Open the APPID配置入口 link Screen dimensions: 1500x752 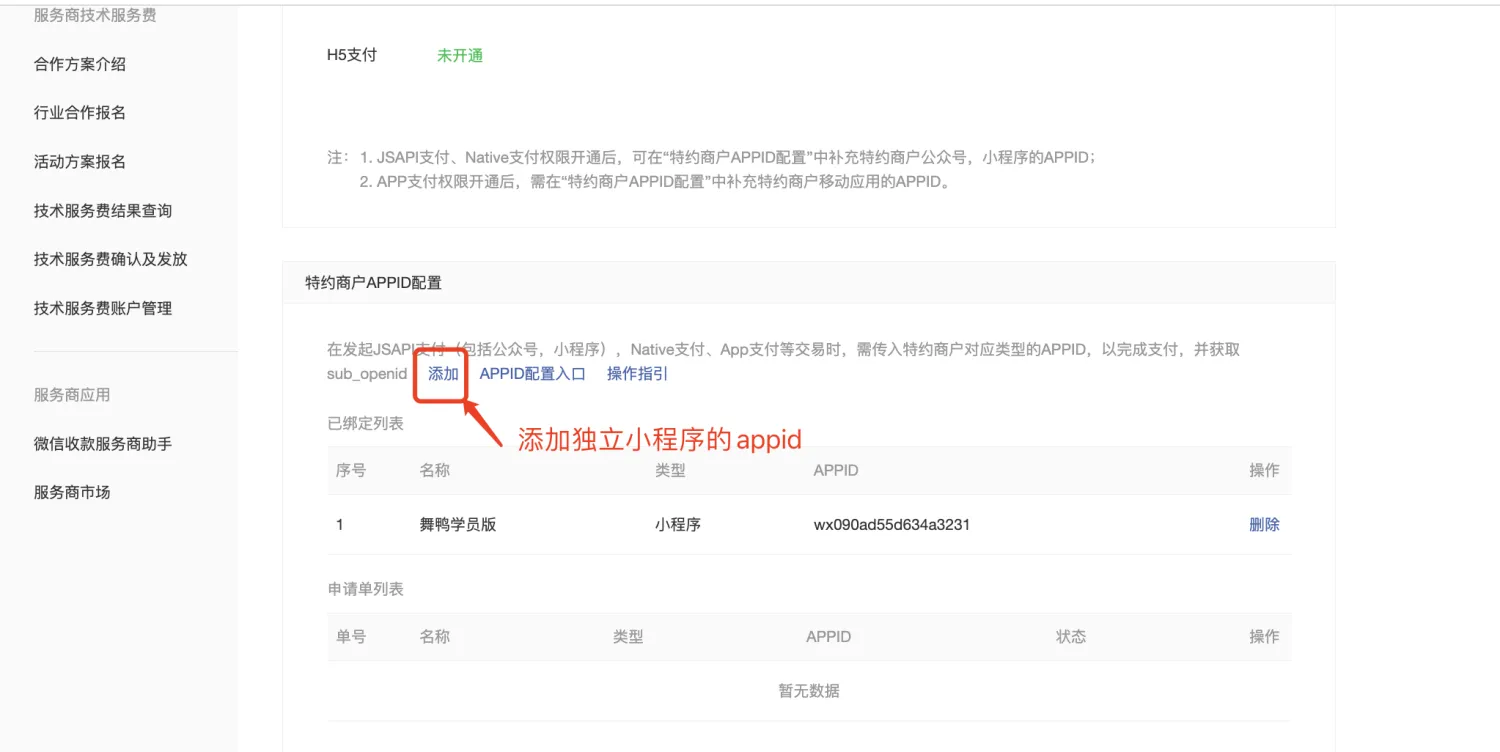coord(532,374)
